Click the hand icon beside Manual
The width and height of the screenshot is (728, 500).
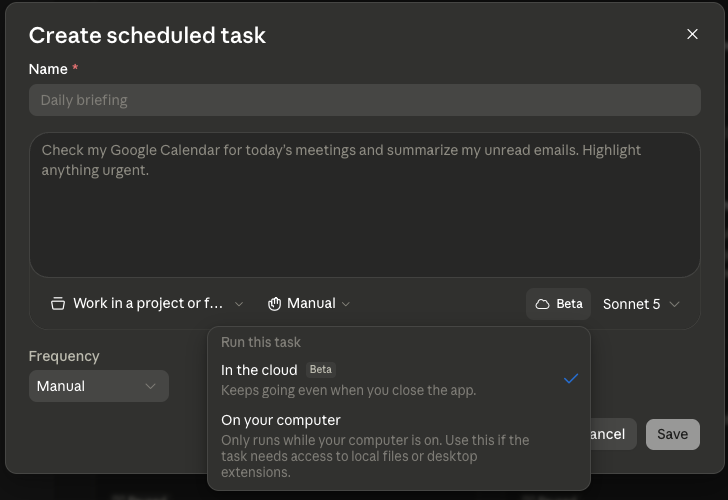point(274,304)
